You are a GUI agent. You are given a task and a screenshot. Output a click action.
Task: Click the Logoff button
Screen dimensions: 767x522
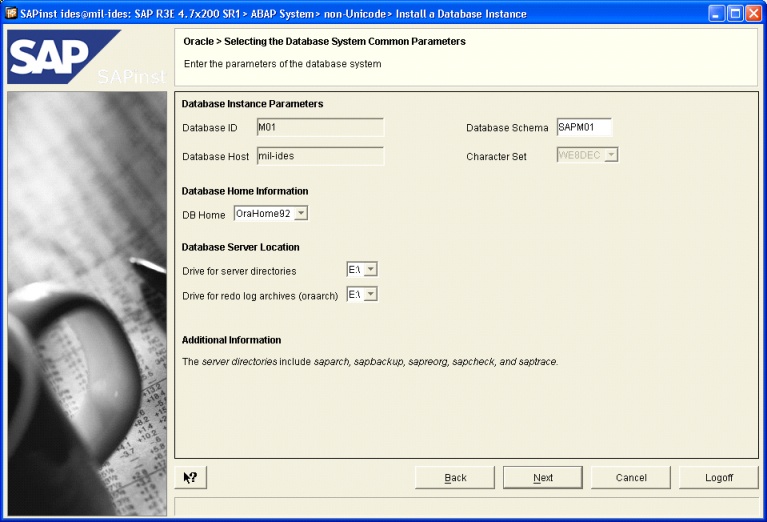[x=718, y=477]
